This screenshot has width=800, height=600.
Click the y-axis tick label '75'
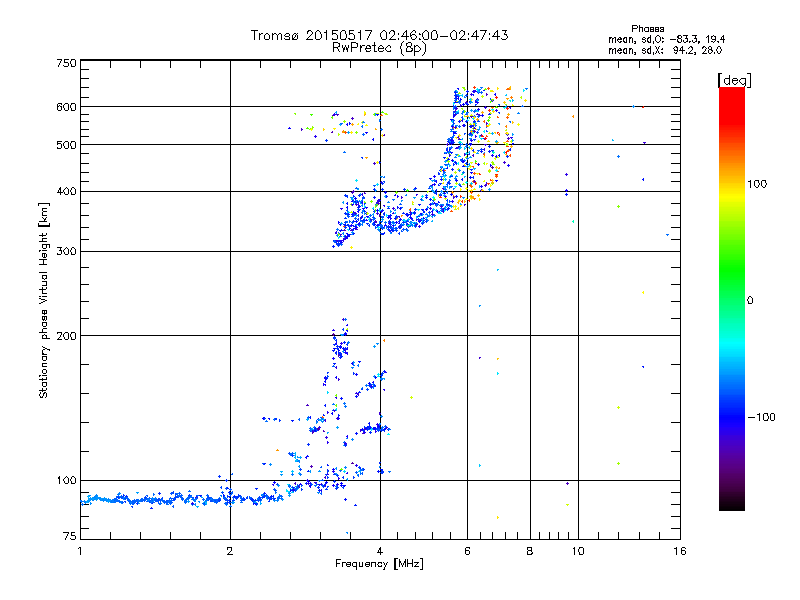coord(70,536)
